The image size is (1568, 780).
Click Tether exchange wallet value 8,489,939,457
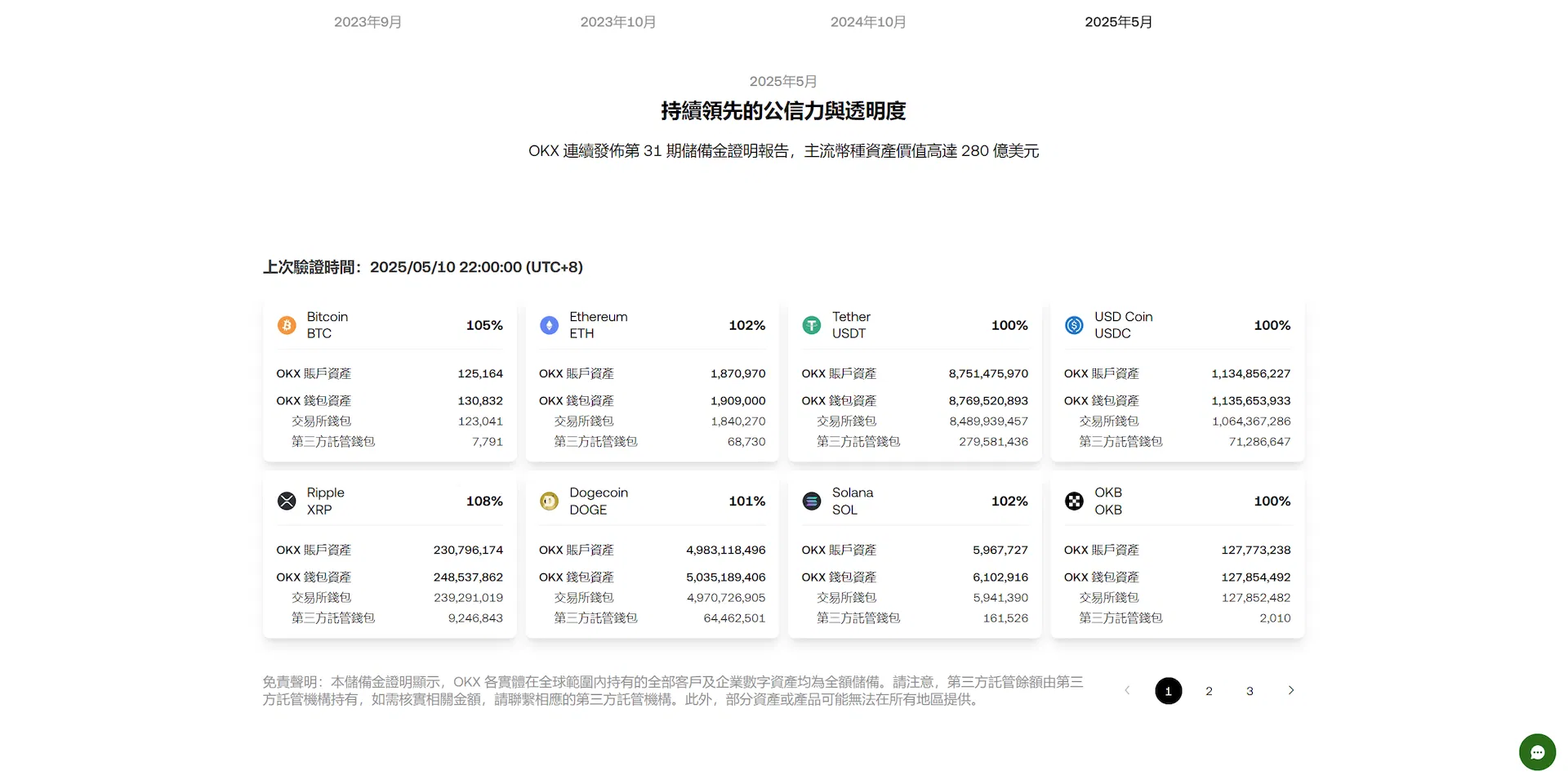click(x=988, y=421)
